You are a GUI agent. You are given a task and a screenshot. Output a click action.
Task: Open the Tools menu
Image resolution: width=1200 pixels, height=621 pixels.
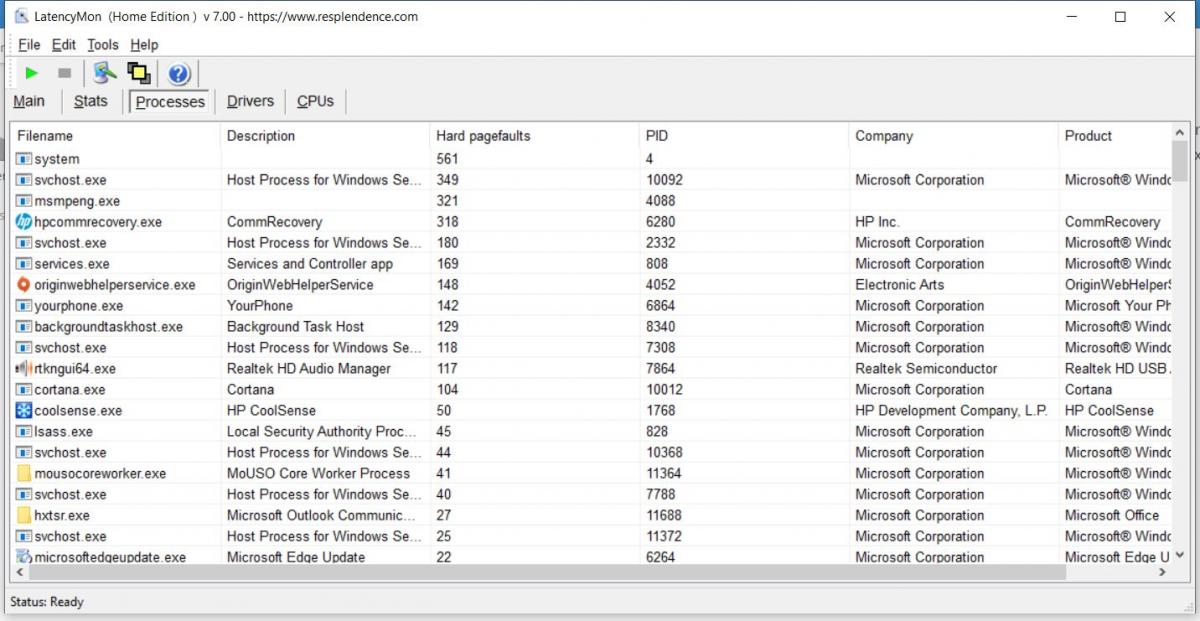point(103,45)
